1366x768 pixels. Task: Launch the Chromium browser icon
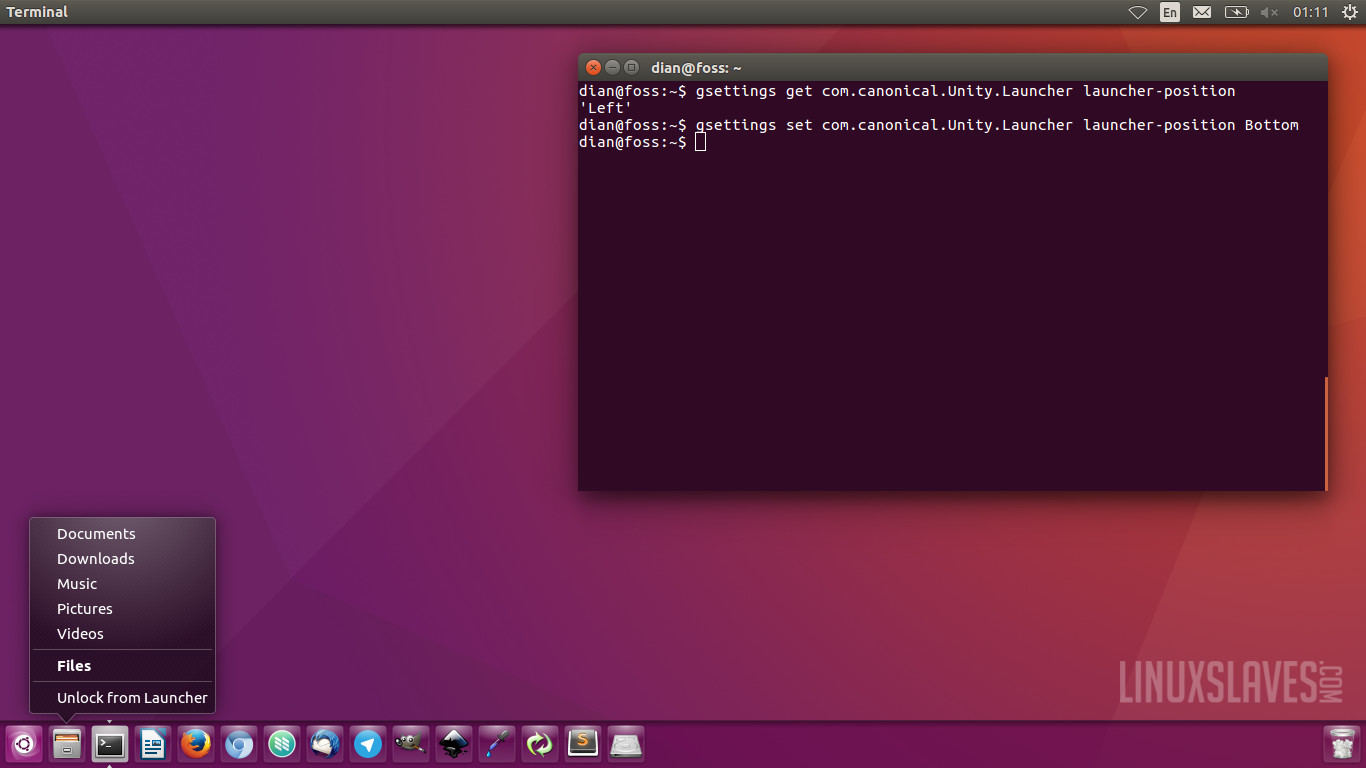[239, 744]
